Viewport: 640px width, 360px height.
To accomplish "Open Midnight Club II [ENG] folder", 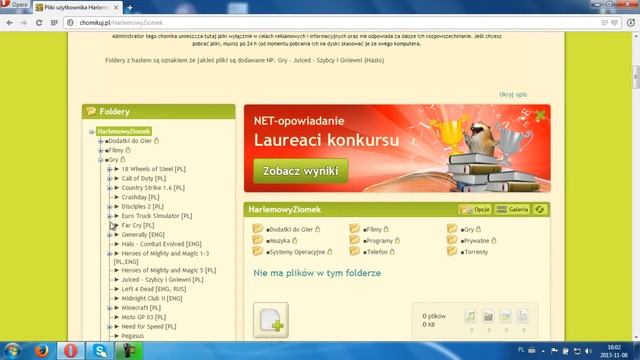I will pyautogui.click(x=152, y=298).
